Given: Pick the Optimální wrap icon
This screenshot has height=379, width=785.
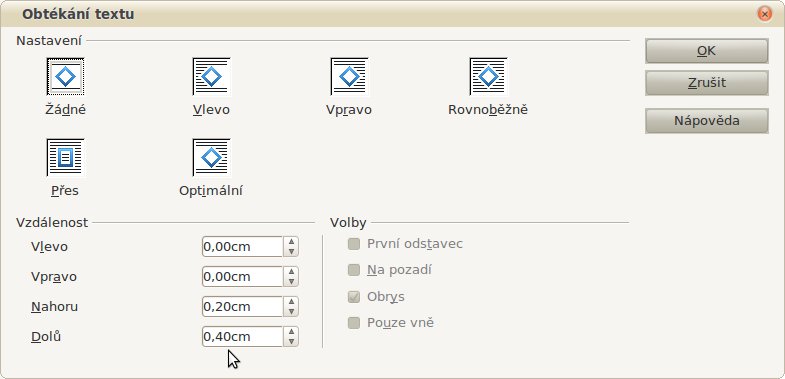Looking at the screenshot, I should 211,158.
